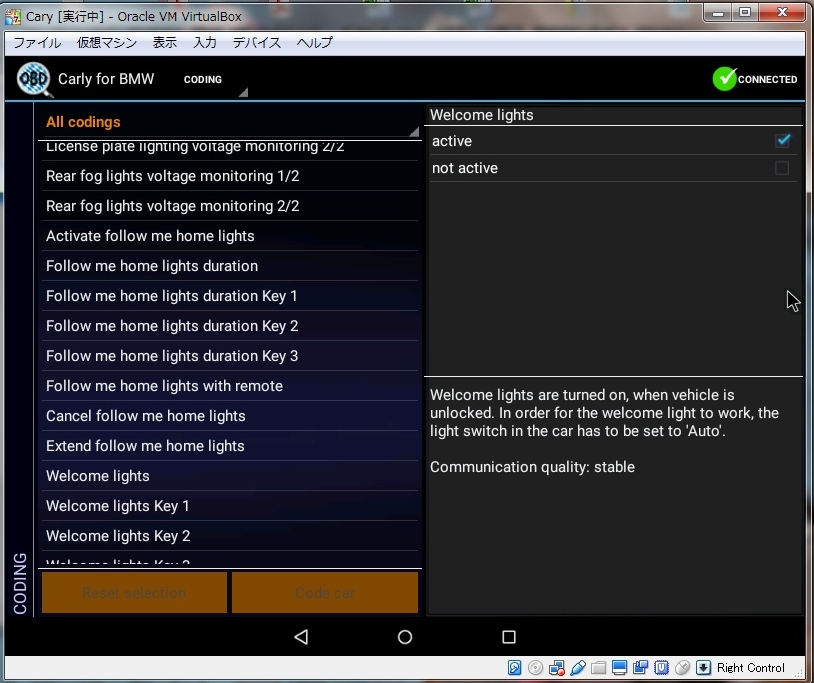Open the 仮想マシン menu
Screen dimensions: 814x683
[x=106, y=43]
